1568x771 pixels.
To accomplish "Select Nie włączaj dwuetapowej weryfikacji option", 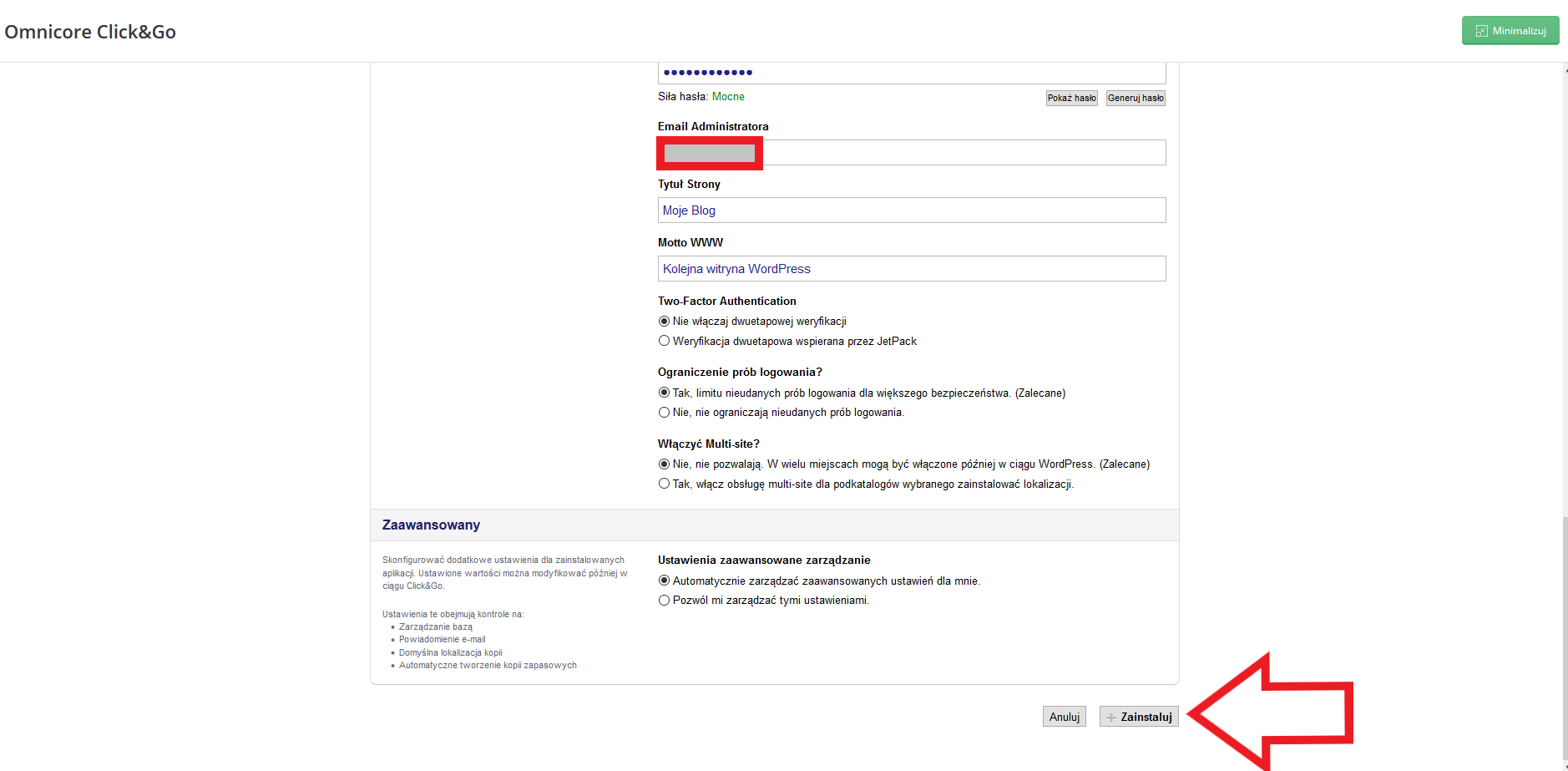I will coord(665,322).
